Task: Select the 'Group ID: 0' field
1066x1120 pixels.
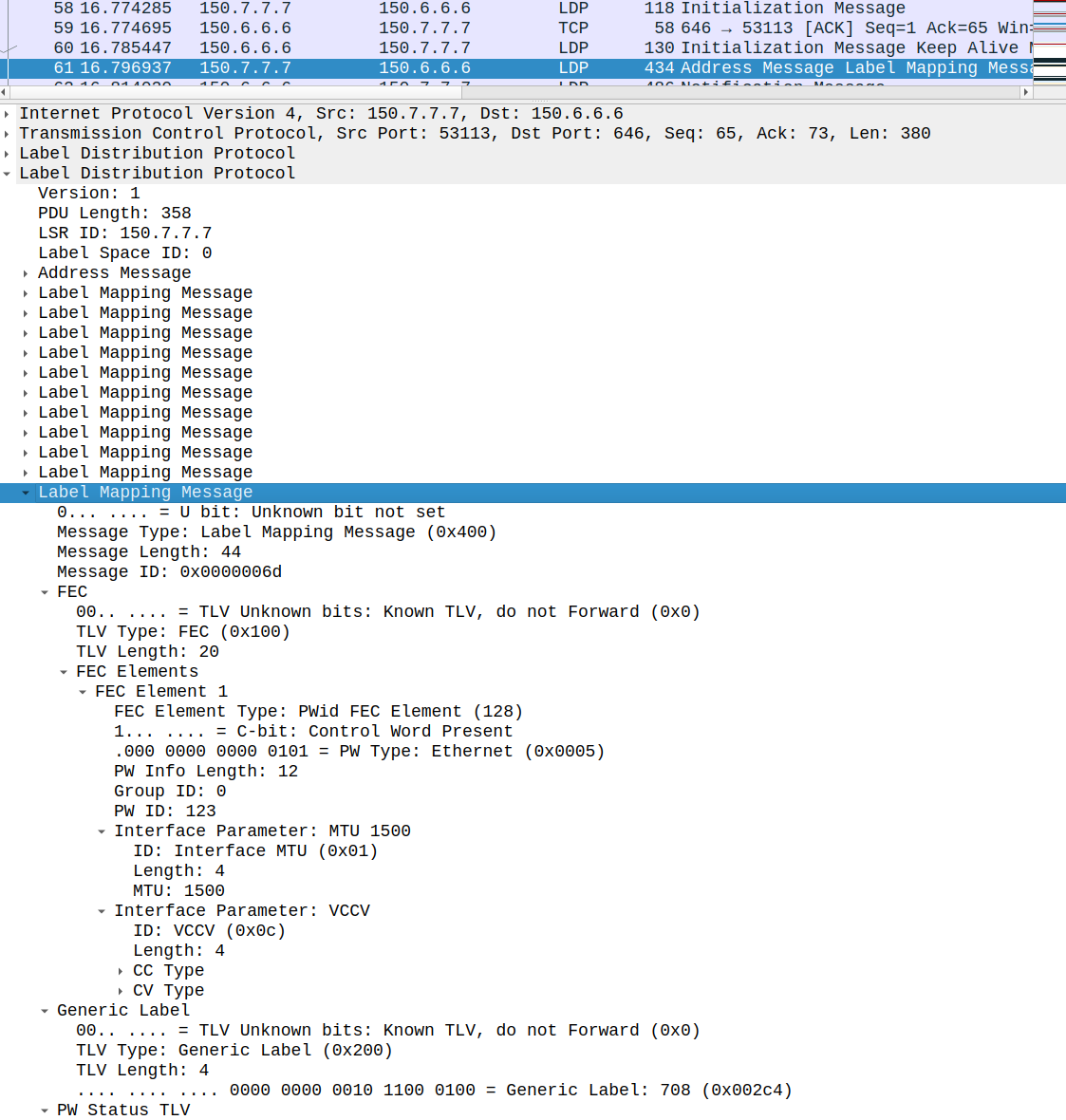Action: coord(170,793)
